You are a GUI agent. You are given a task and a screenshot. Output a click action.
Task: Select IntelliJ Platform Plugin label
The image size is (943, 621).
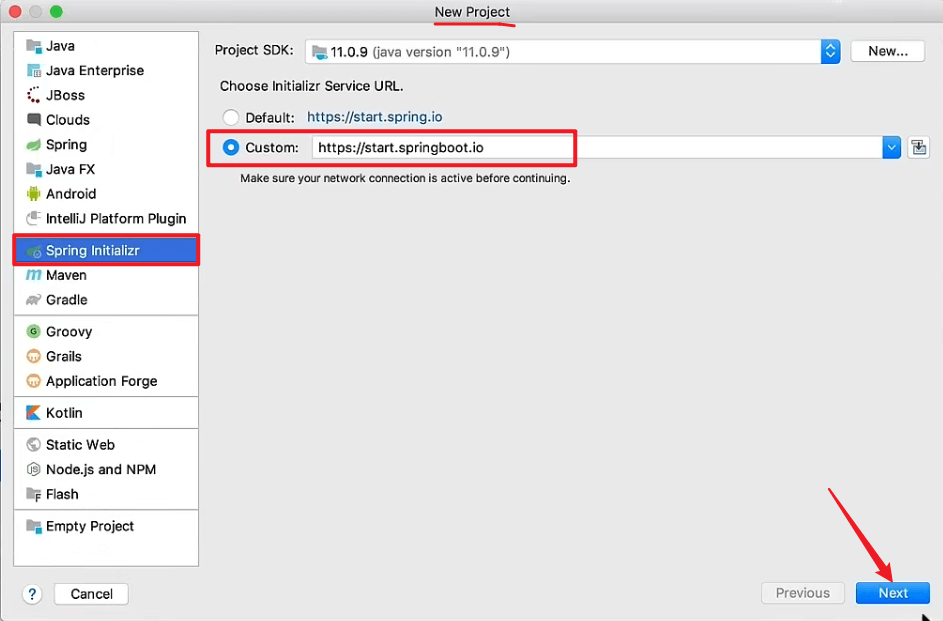coord(116,218)
